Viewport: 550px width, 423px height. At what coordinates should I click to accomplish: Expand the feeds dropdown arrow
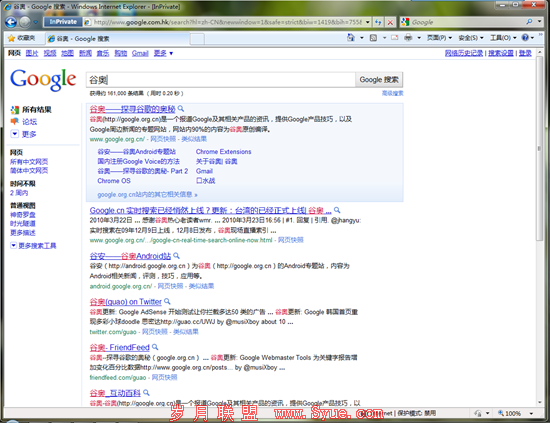pyautogui.click(x=384, y=38)
